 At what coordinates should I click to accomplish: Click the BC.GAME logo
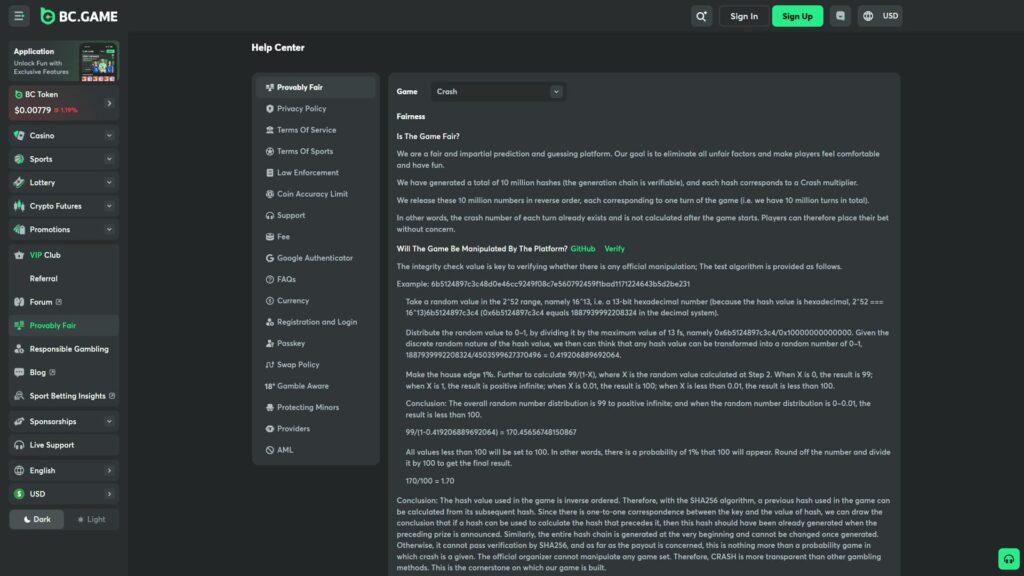[79, 16]
